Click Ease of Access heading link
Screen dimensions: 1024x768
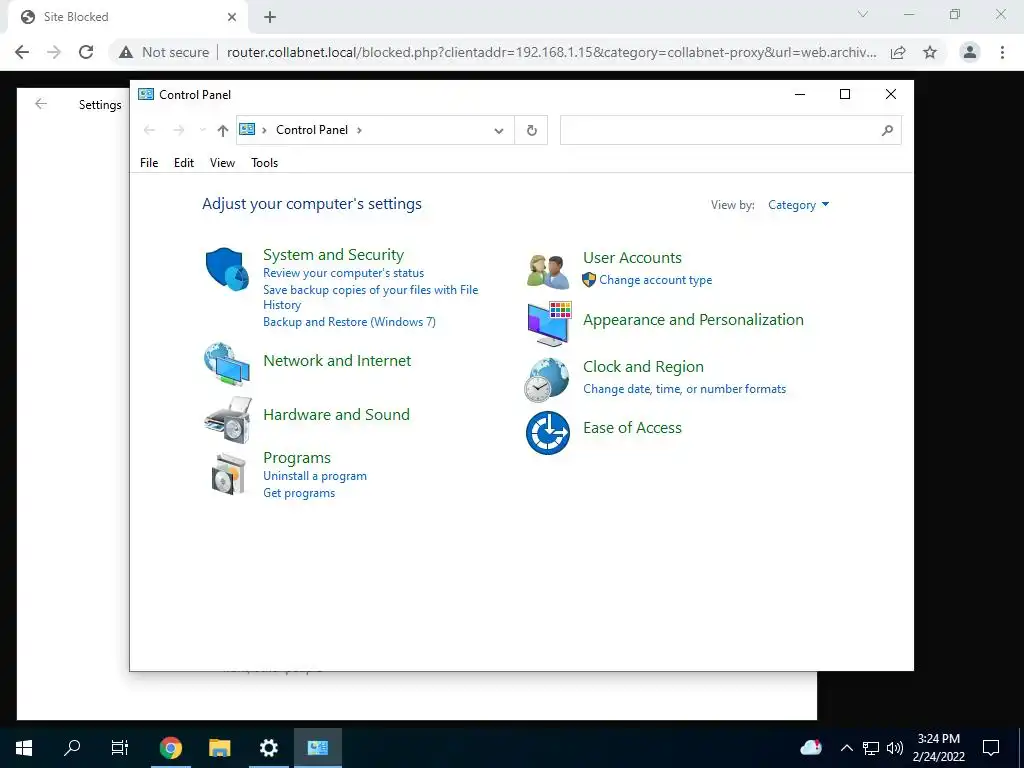pos(632,428)
